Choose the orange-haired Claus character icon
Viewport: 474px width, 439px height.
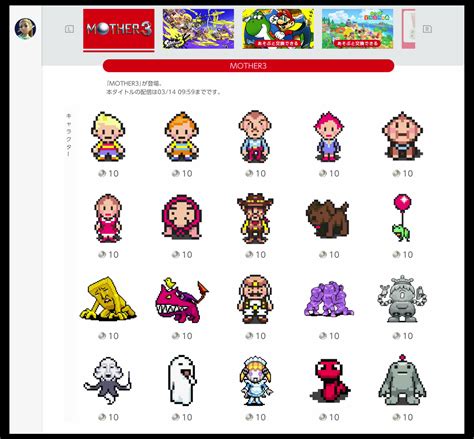(182, 137)
